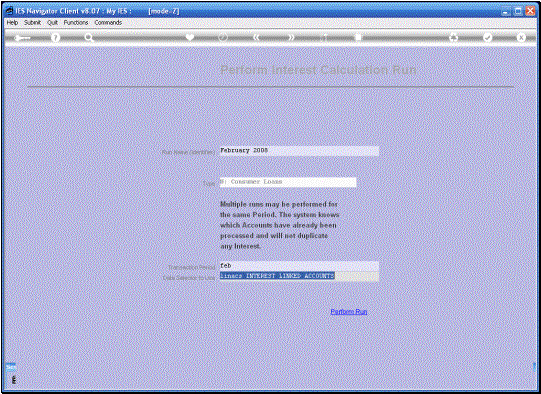The width and height of the screenshot is (541, 394).
Task: Go back with the double left chevron
Action: [256, 37]
